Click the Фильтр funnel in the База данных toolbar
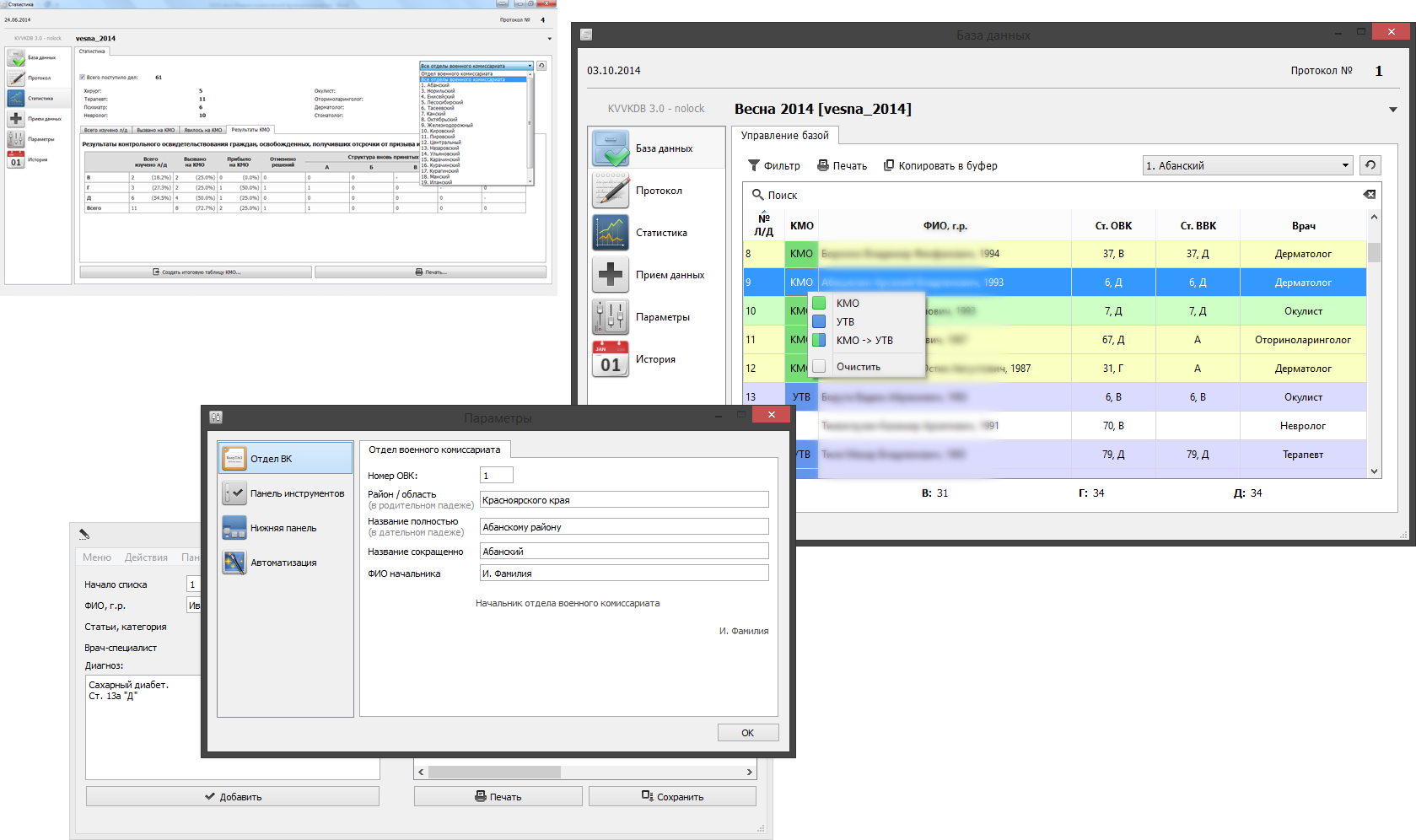The image size is (1416, 840). coord(774,166)
